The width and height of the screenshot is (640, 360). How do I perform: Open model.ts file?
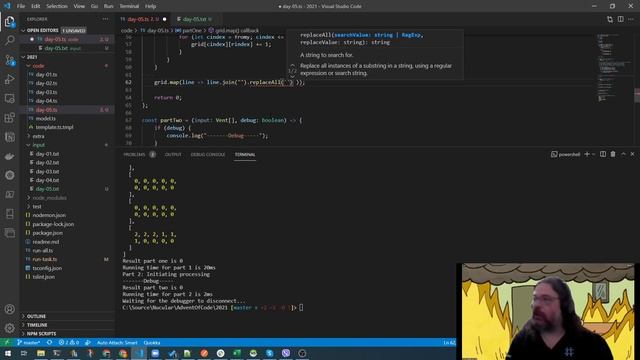45,118
